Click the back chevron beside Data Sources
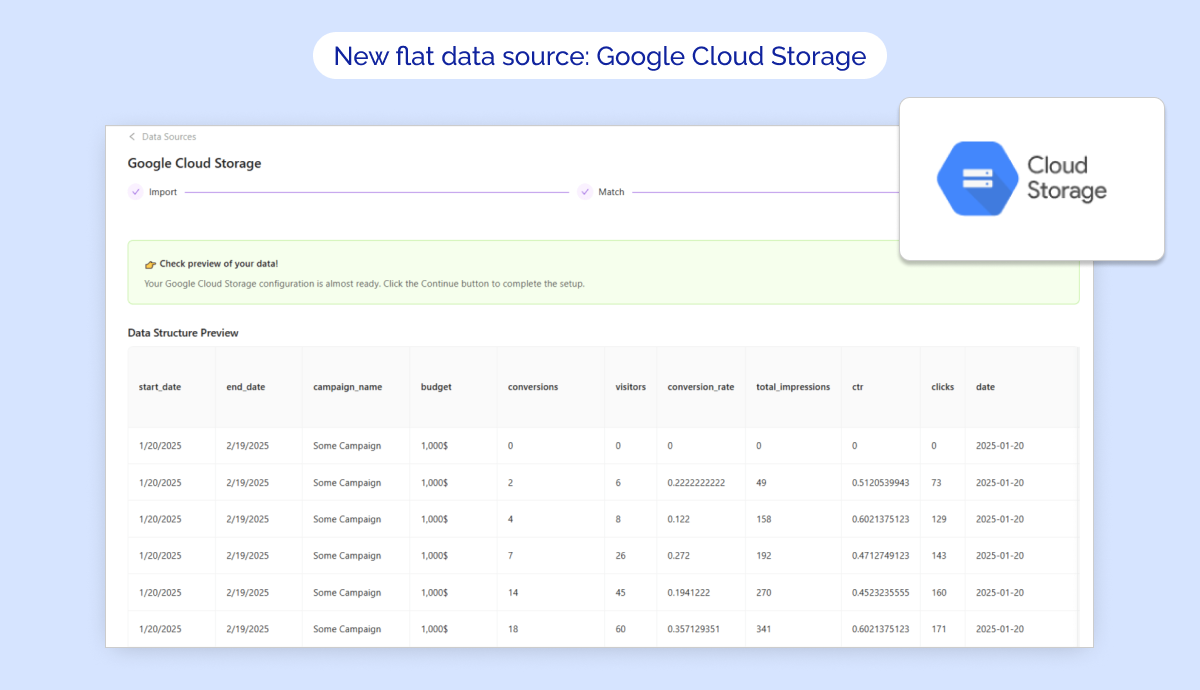Image resolution: width=1200 pixels, height=690 pixels. point(132,137)
